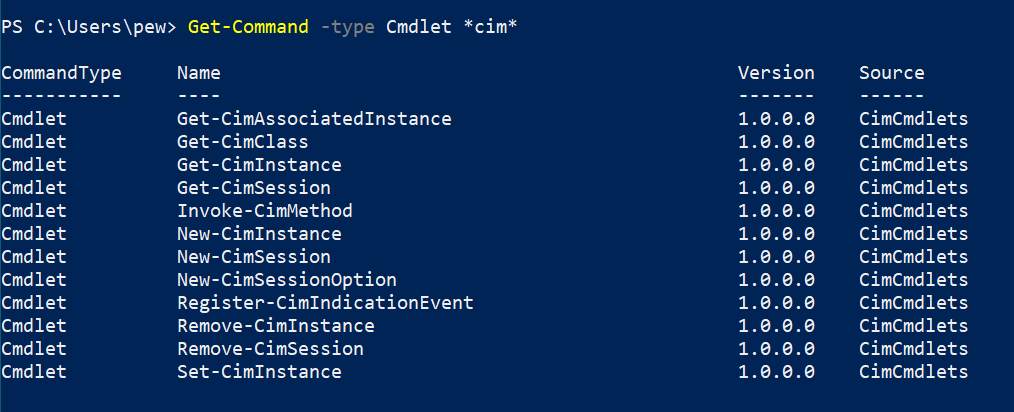Click the Get-CimInstance row name
1014x412 pixels.
[259, 165]
